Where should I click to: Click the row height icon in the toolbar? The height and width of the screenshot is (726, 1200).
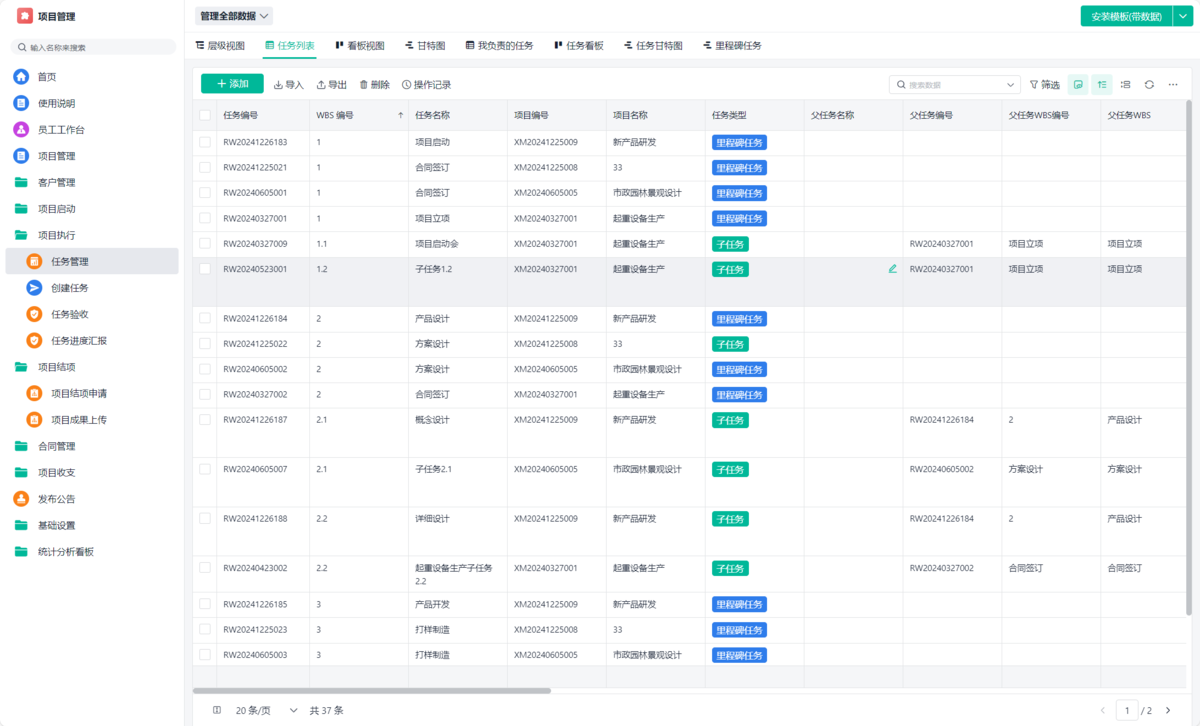pyautogui.click(x=1125, y=85)
